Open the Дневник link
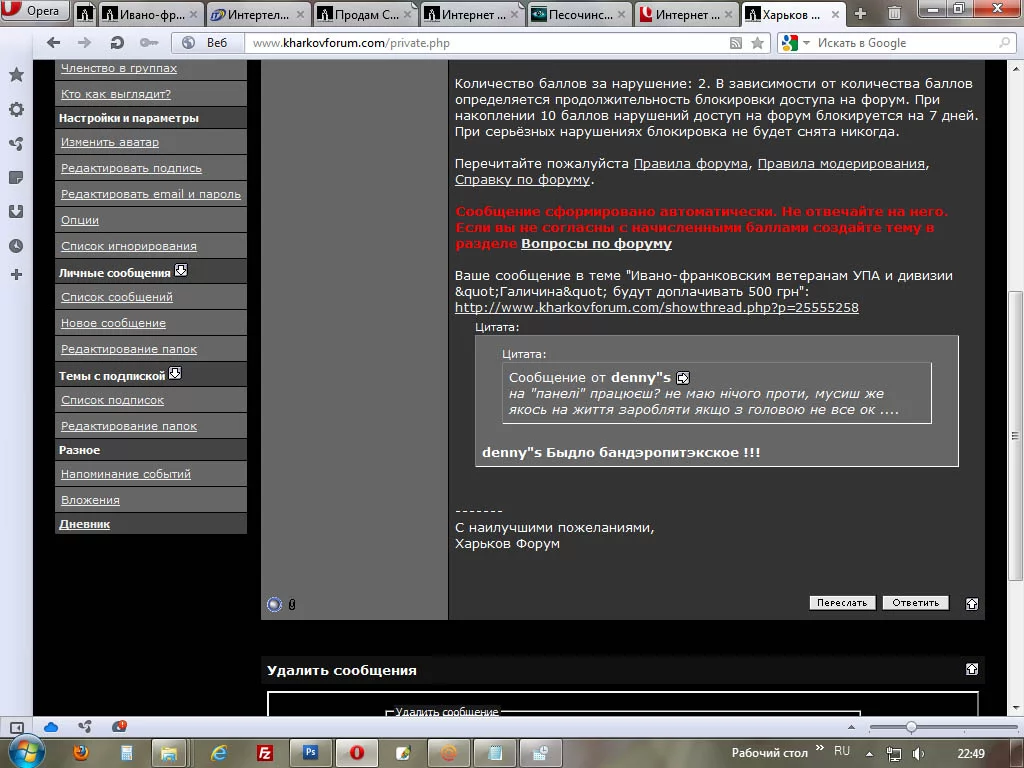Image resolution: width=1024 pixels, height=768 pixels. (84, 524)
